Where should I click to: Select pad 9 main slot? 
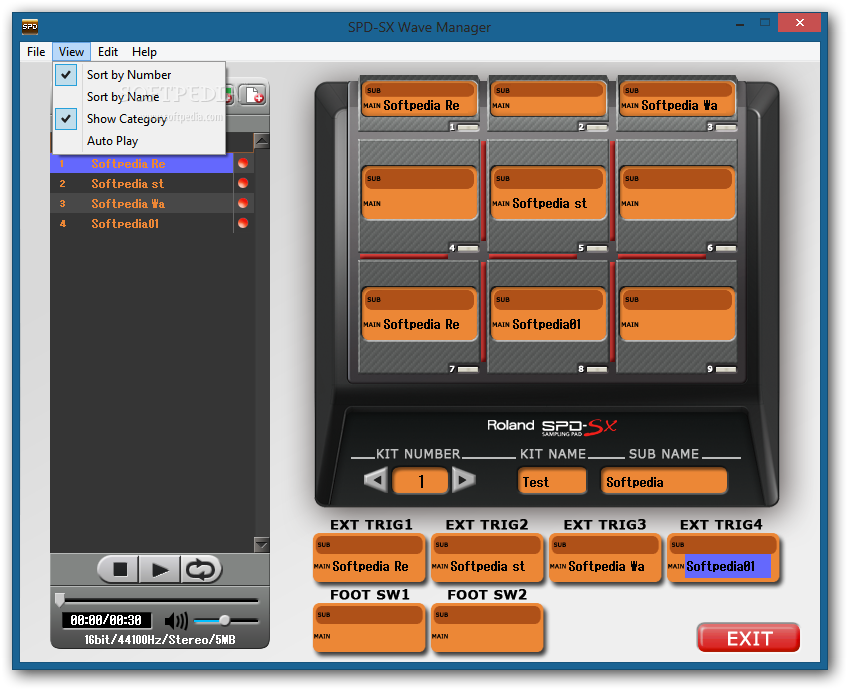tap(677, 325)
